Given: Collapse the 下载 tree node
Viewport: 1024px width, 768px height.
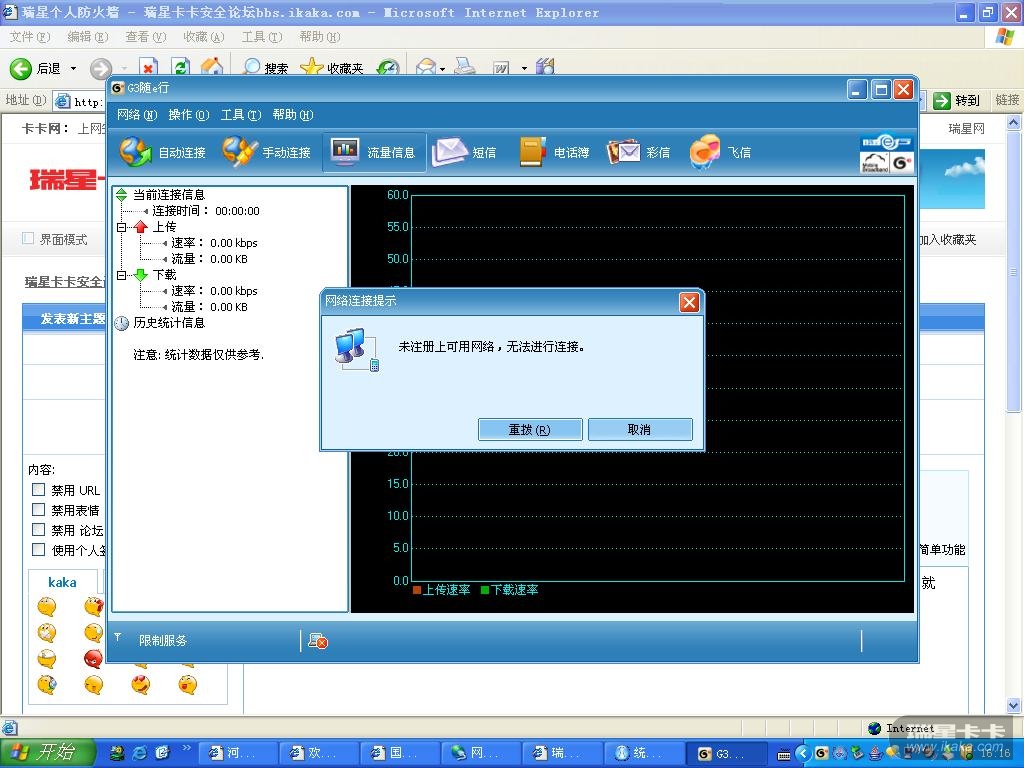Looking at the screenshot, I should 121,276.
